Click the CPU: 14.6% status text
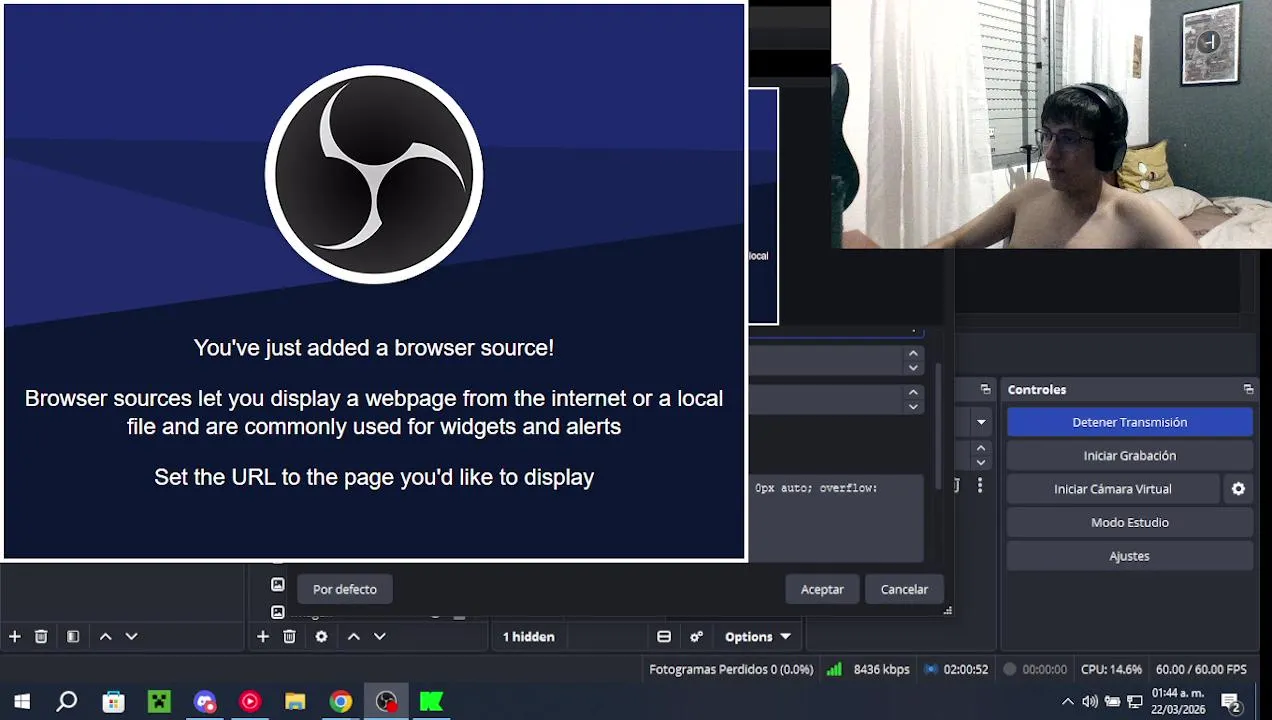Image resolution: width=1272 pixels, height=720 pixels. (1111, 669)
